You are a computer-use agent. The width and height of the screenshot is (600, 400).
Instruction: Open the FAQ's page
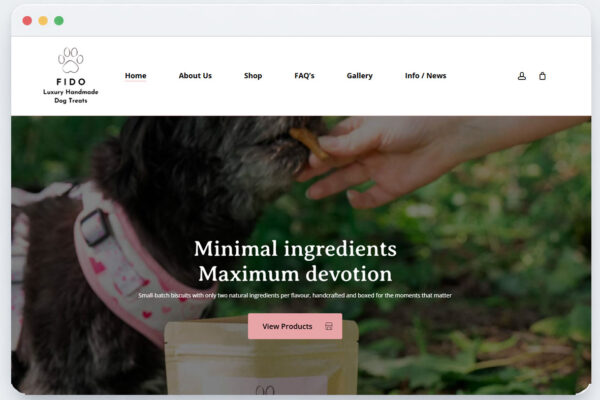pos(304,76)
